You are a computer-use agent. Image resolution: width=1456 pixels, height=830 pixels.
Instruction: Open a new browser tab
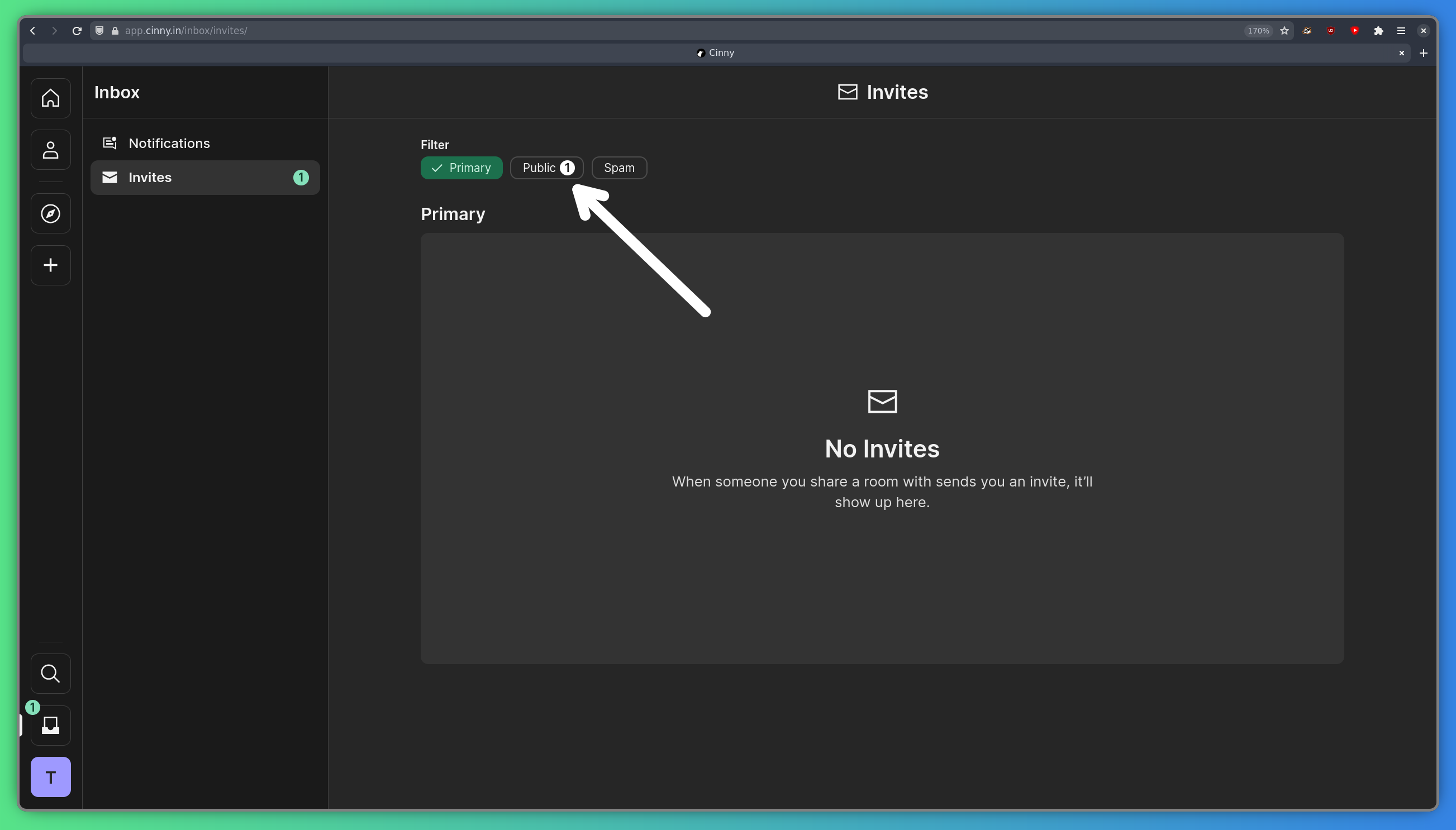(x=1423, y=53)
